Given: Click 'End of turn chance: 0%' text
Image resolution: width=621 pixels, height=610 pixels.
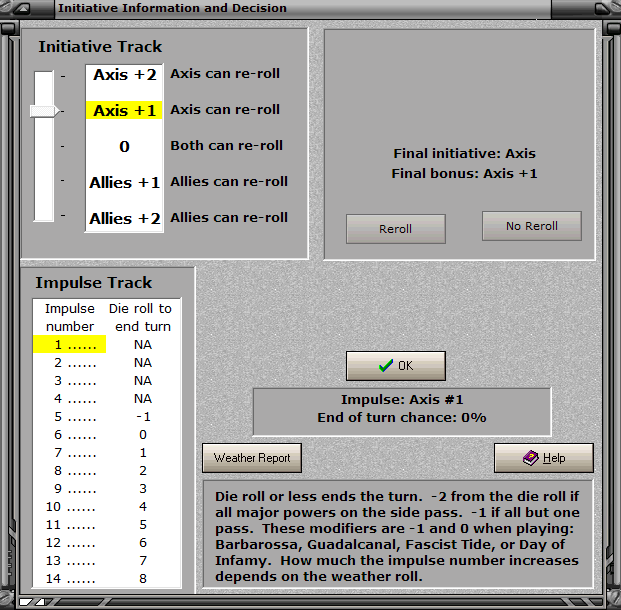Looking at the screenshot, I should [402, 417].
